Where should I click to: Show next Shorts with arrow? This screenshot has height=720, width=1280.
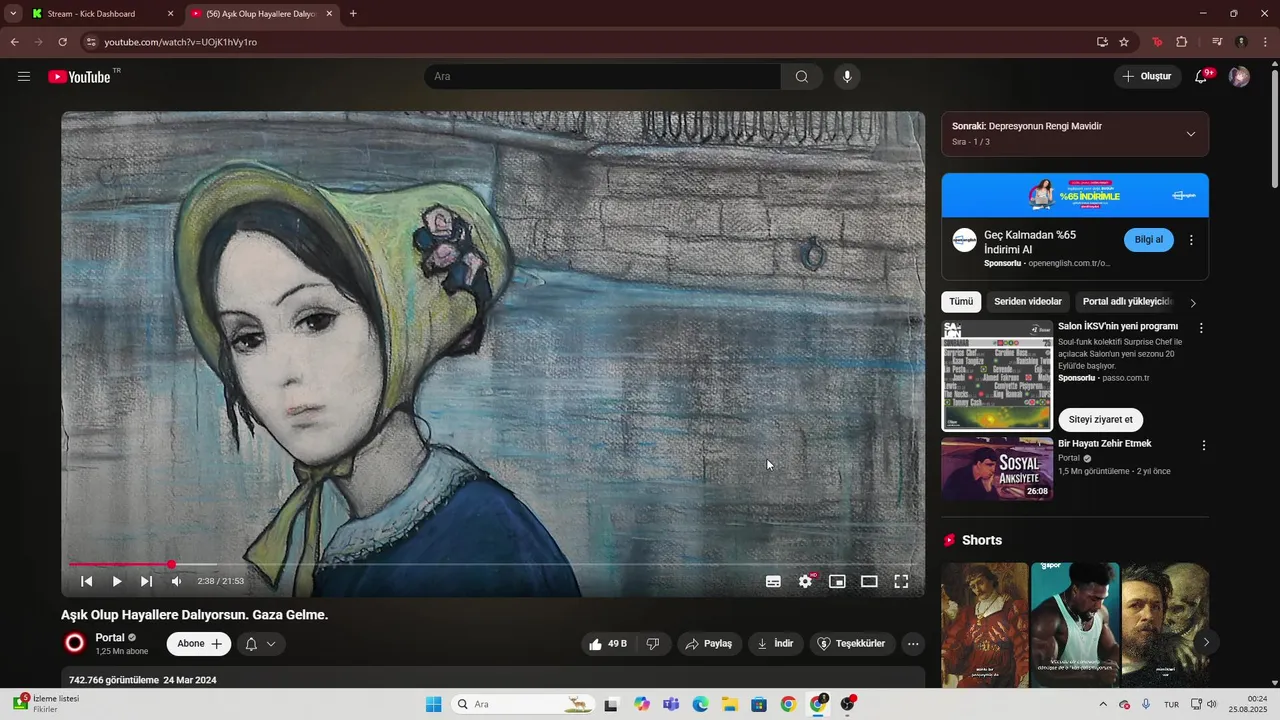coord(1206,642)
